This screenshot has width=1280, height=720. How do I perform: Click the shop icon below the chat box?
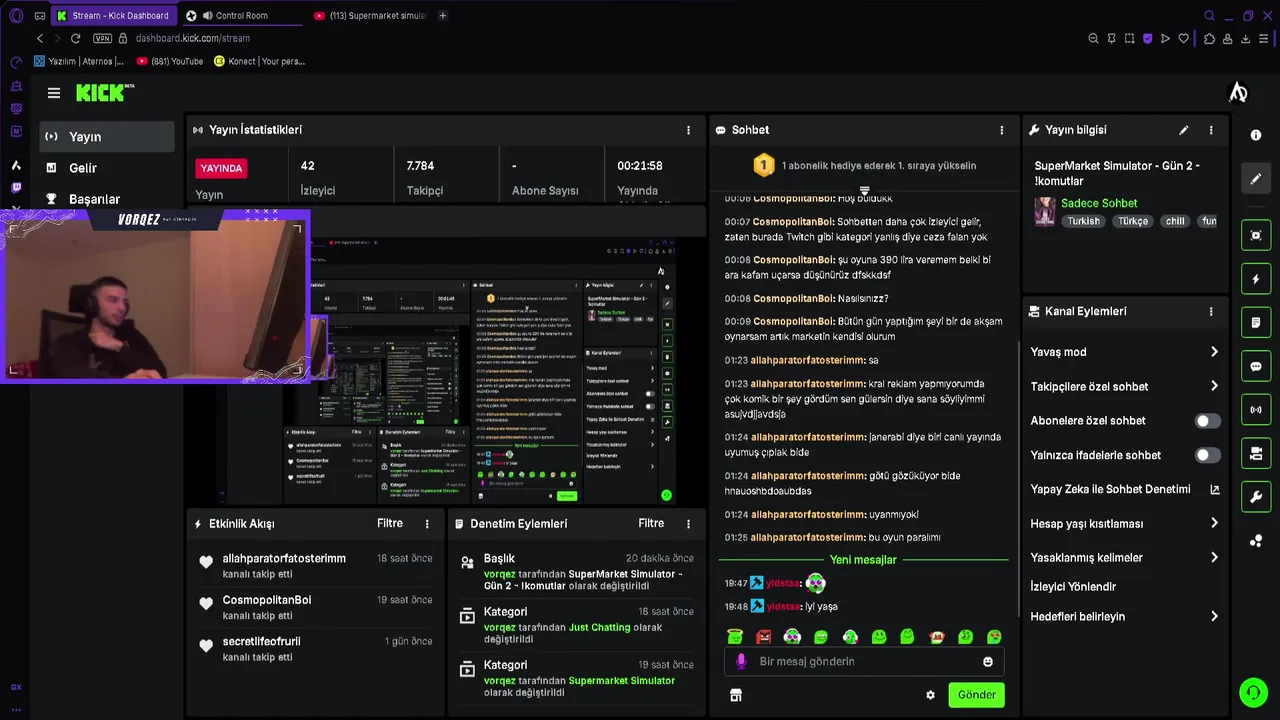tap(736, 695)
